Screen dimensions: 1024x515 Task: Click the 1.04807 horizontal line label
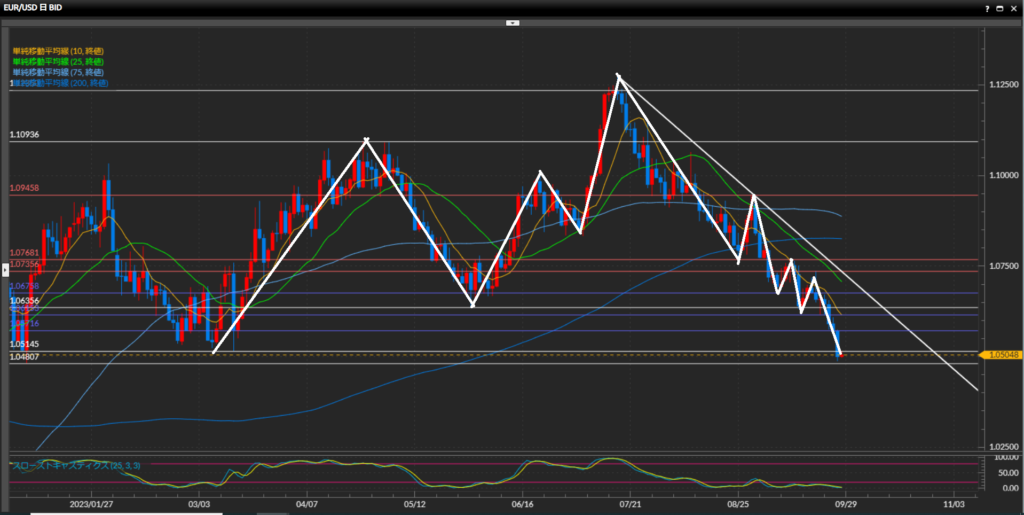[x=24, y=357]
